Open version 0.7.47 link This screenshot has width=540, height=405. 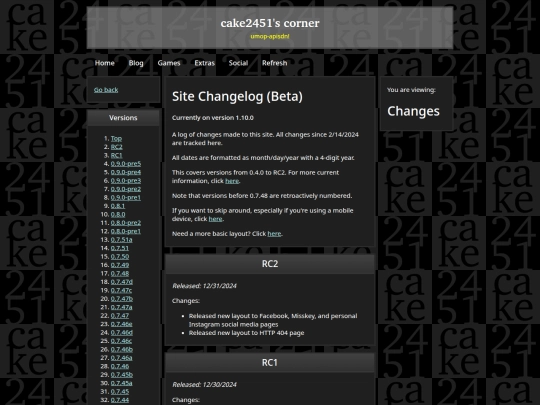[120, 316]
